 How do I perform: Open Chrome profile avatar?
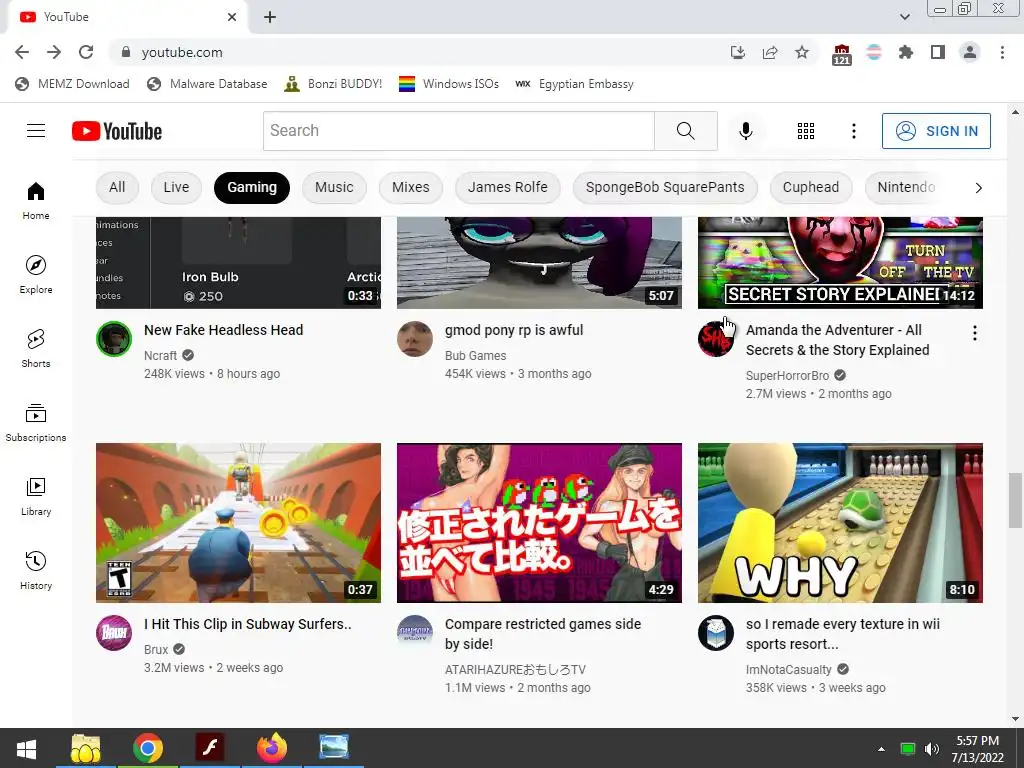[x=970, y=52]
